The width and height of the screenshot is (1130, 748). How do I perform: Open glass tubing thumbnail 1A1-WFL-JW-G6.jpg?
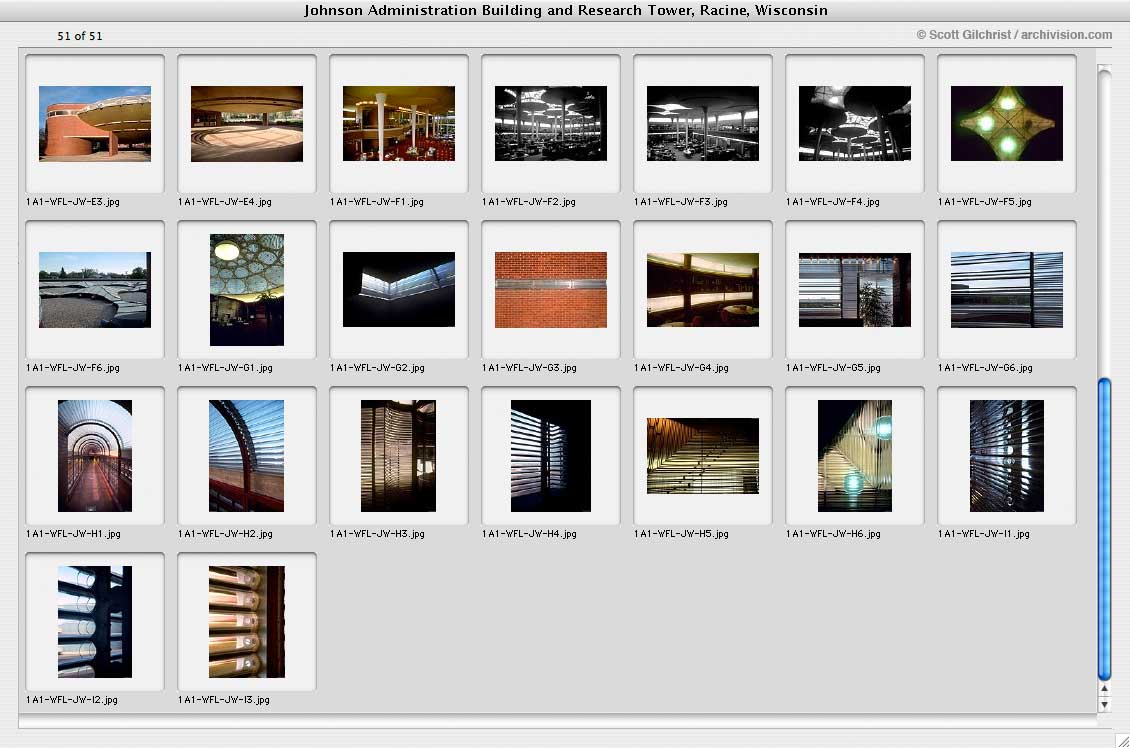click(x=1007, y=290)
